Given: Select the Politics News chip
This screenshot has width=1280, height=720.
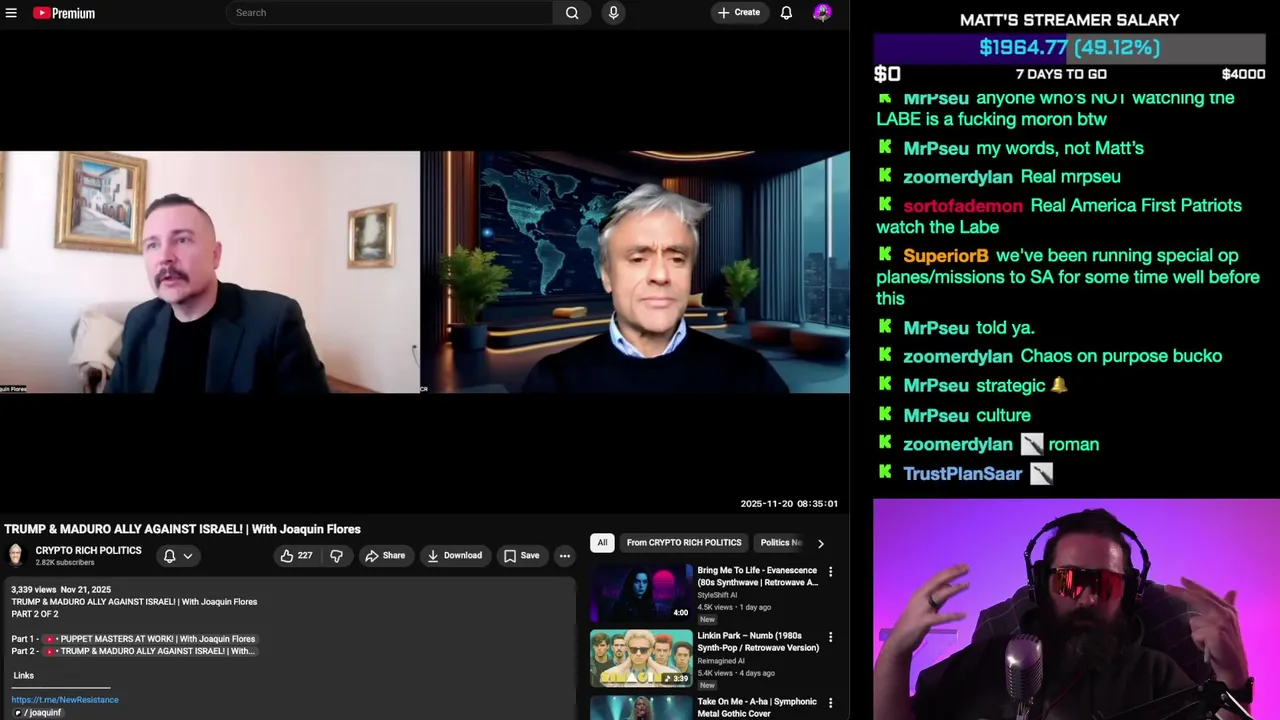Looking at the screenshot, I should click(x=780, y=543).
